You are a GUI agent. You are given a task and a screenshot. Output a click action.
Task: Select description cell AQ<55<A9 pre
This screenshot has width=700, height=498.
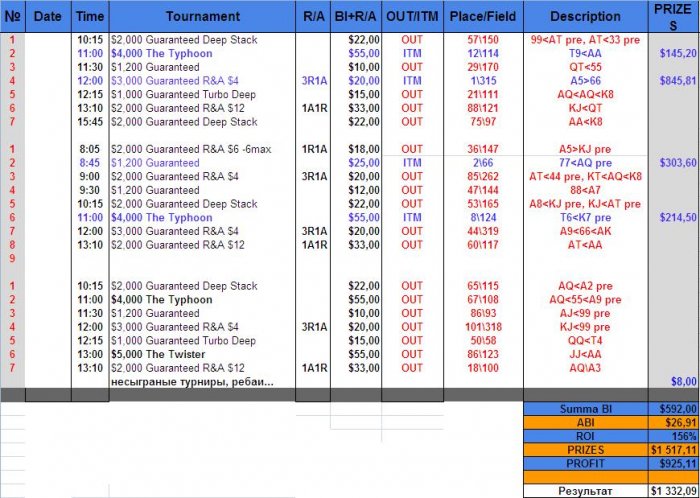(585, 299)
